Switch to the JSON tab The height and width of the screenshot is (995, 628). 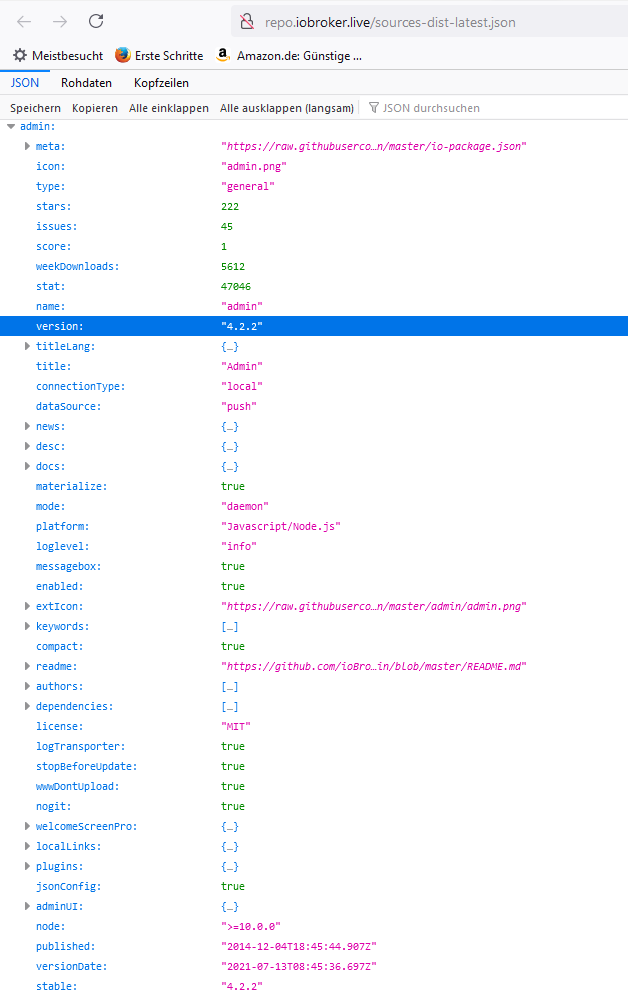(25, 82)
